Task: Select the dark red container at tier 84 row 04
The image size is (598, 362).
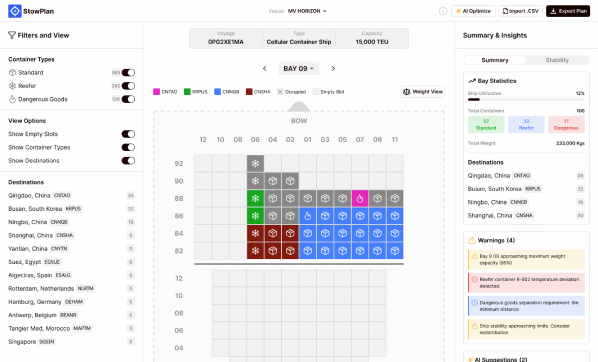Action: [273, 233]
